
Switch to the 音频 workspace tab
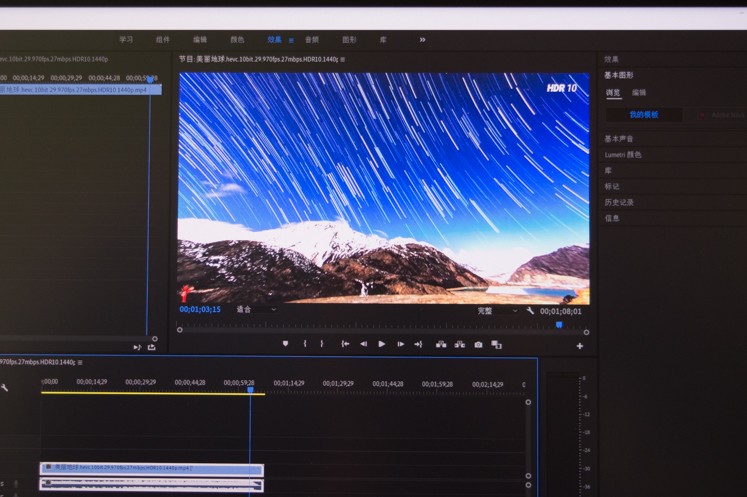tap(311, 40)
